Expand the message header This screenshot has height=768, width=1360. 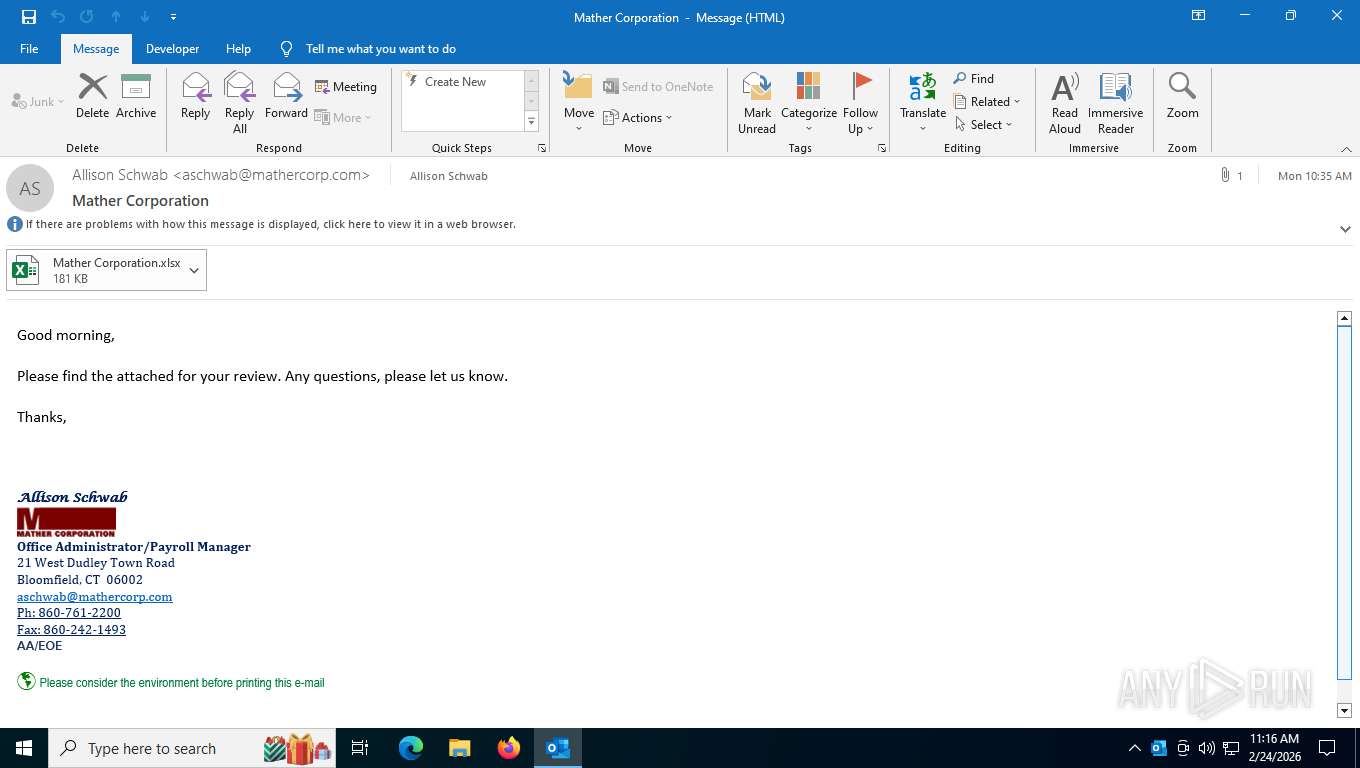point(1345,229)
